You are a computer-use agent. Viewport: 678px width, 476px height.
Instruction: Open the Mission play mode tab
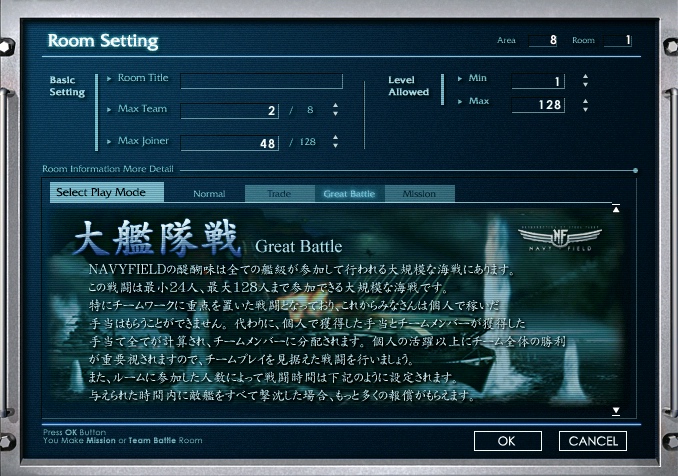click(x=419, y=194)
